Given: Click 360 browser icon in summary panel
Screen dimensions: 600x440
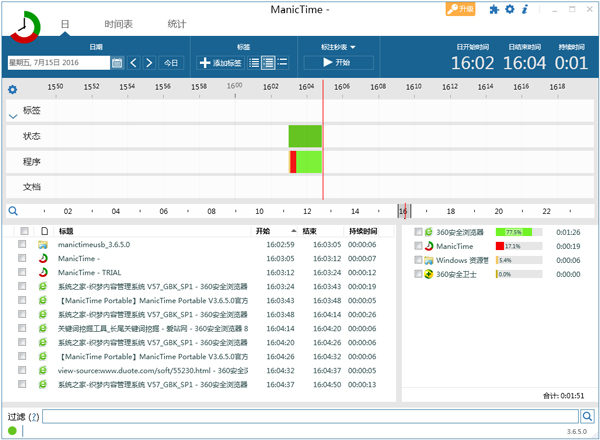Looking at the screenshot, I should click(429, 232).
